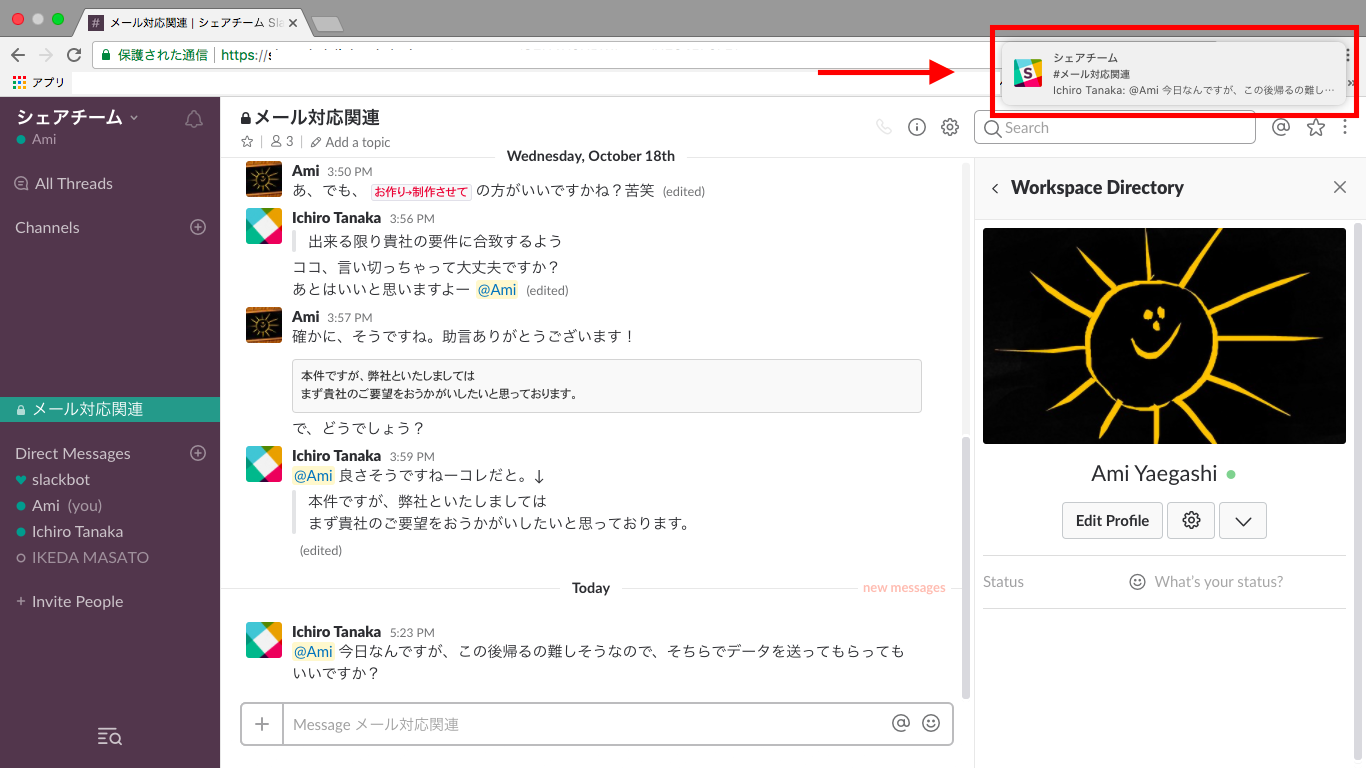This screenshot has height=768, width=1366.
Task: Open notification preferences via the bell icon
Action: point(193,118)
